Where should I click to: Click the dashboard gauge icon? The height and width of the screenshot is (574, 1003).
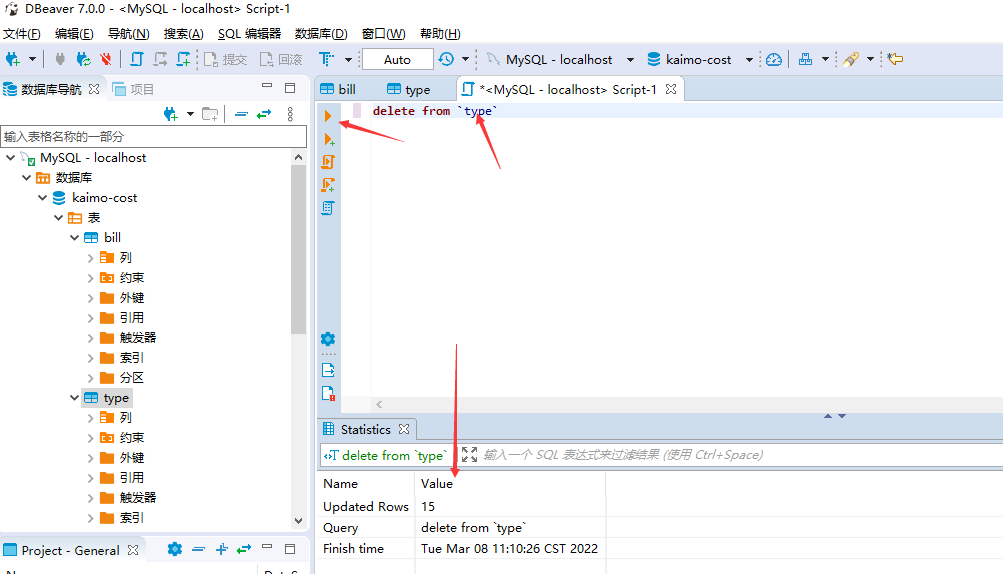[774, 60]
